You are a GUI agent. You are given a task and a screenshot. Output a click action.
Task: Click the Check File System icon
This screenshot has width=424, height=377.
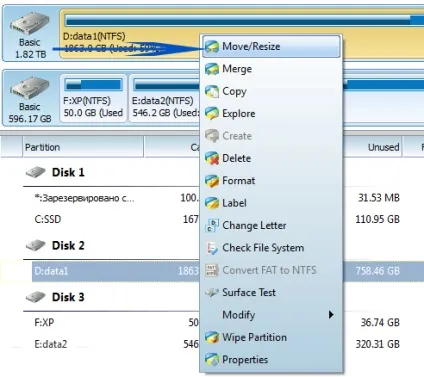pos(212,248)
